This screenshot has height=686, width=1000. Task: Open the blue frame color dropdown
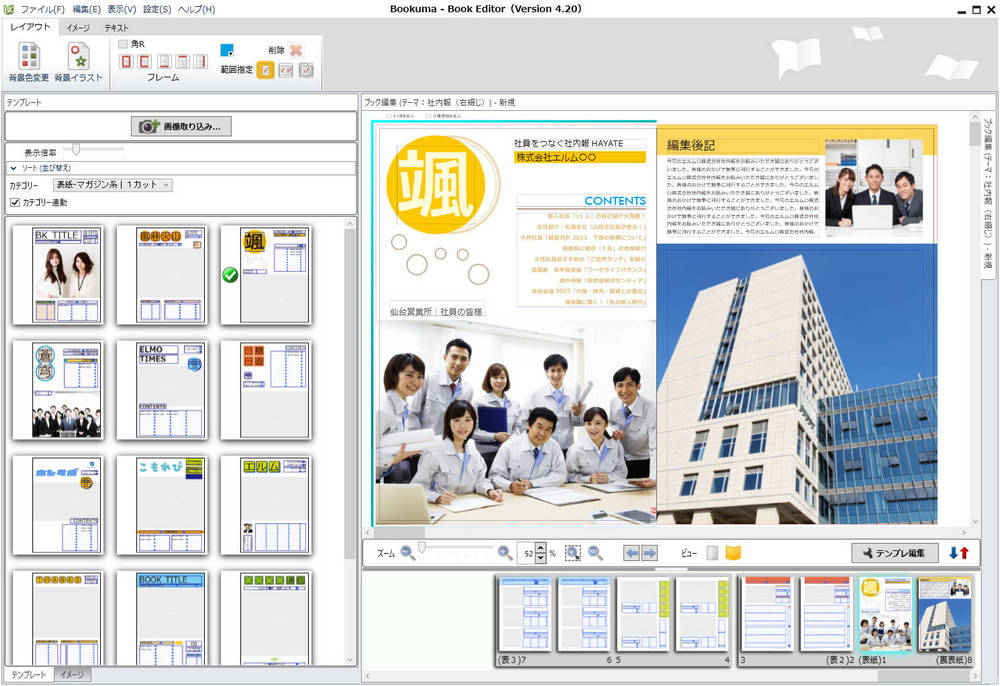[228, 50]
